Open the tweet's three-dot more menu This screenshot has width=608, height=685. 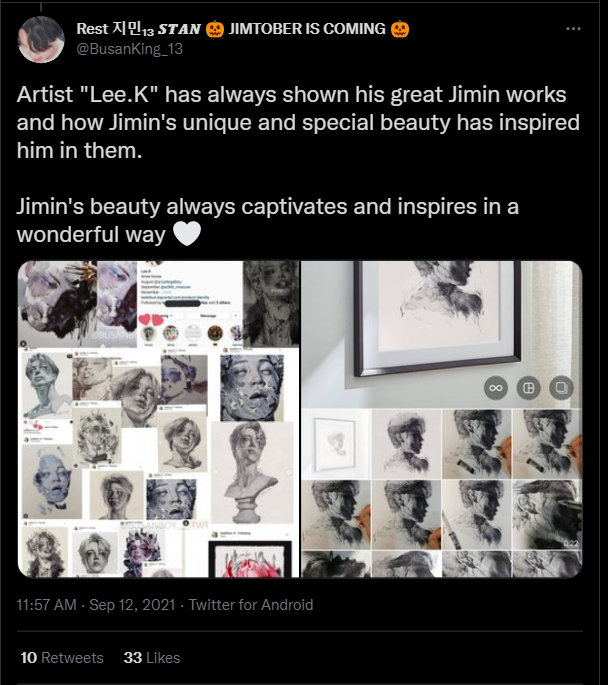click(x=573, y=29)
